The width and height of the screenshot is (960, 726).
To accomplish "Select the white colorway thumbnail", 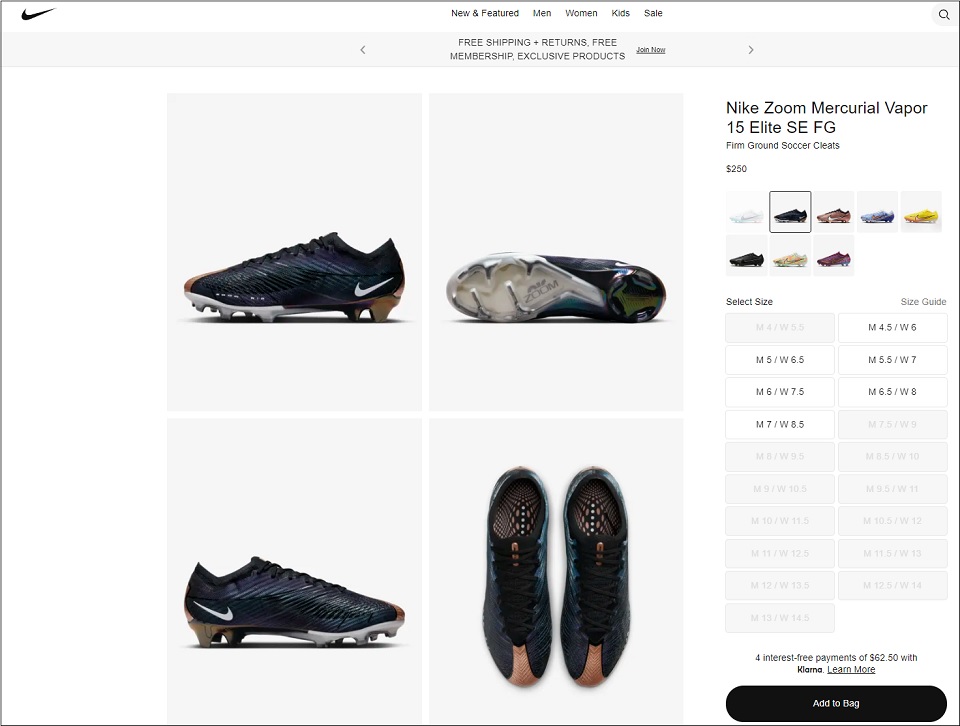I will pos(746,212).
